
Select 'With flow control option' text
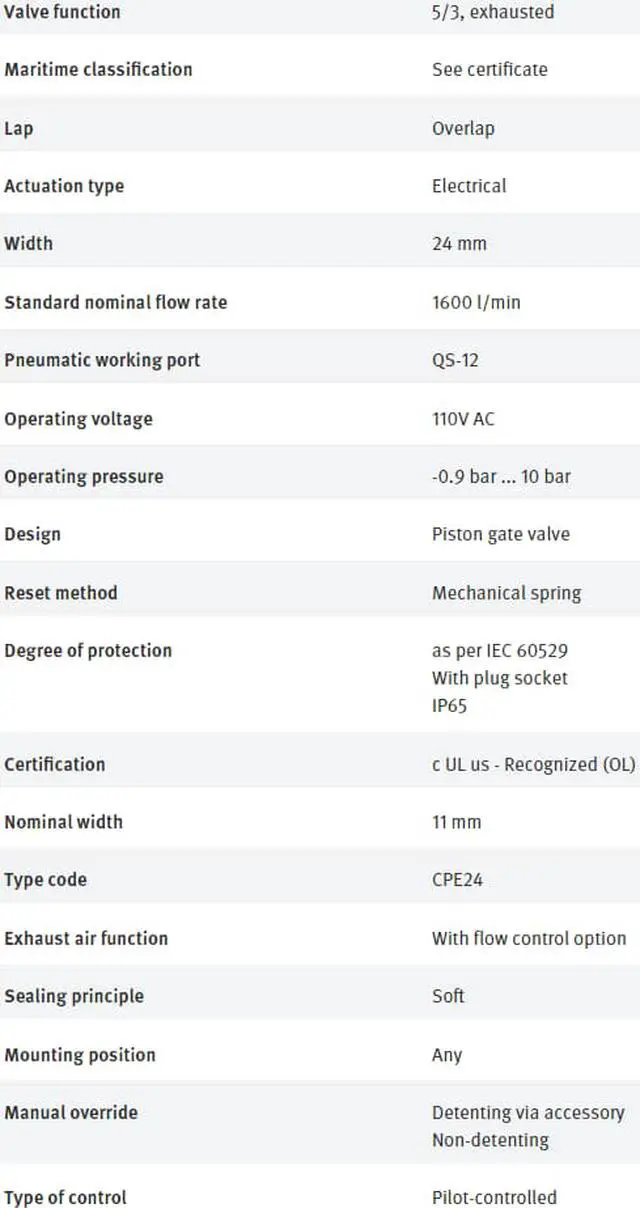coord(529,938)
